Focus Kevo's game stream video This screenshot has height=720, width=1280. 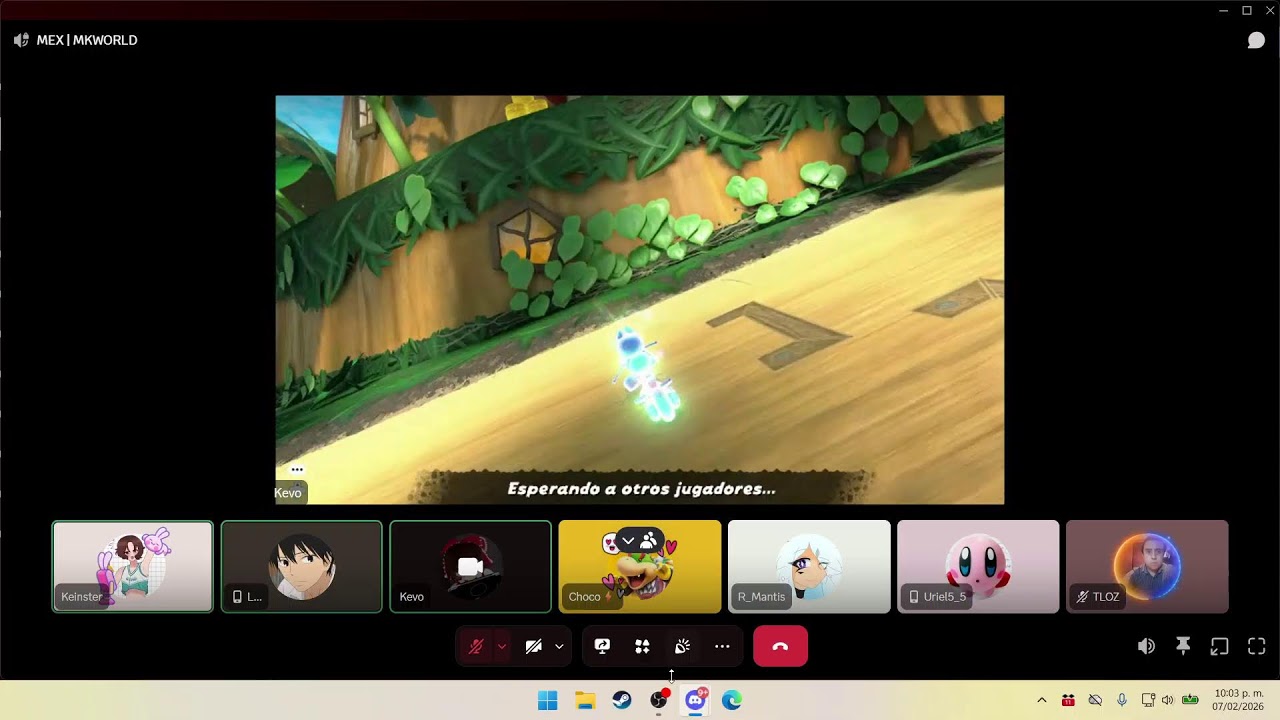tap(640, 300)
